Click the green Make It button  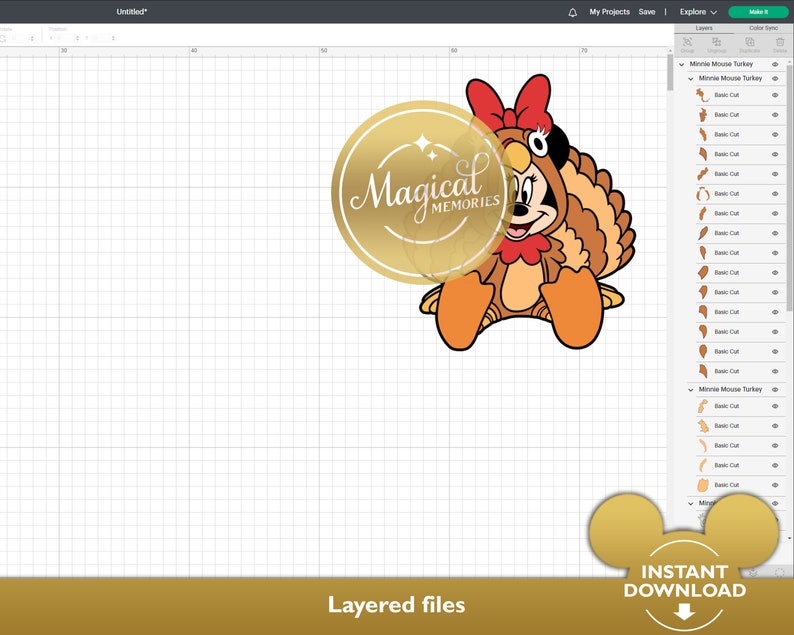pyautogui.click(x=758, y=12)
